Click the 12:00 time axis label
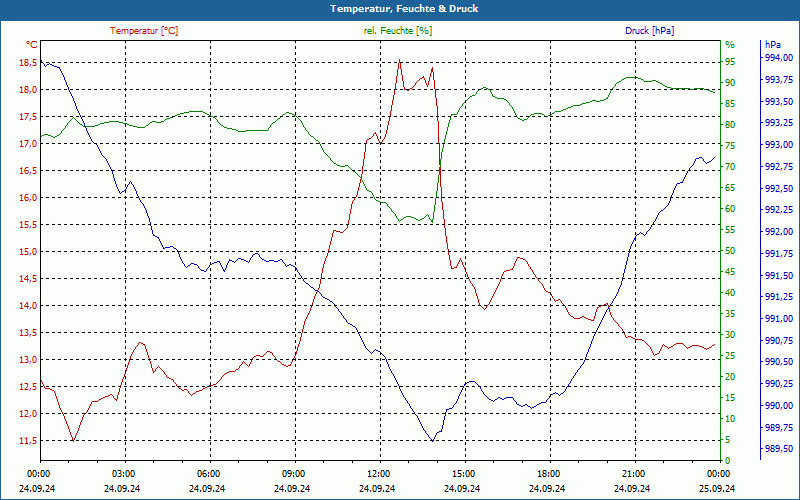 [378, 474]
